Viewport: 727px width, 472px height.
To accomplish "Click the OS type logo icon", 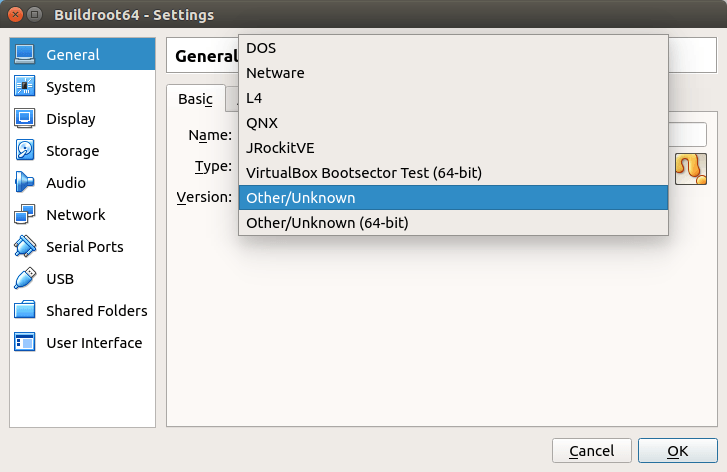I will (x=690, y=169).
